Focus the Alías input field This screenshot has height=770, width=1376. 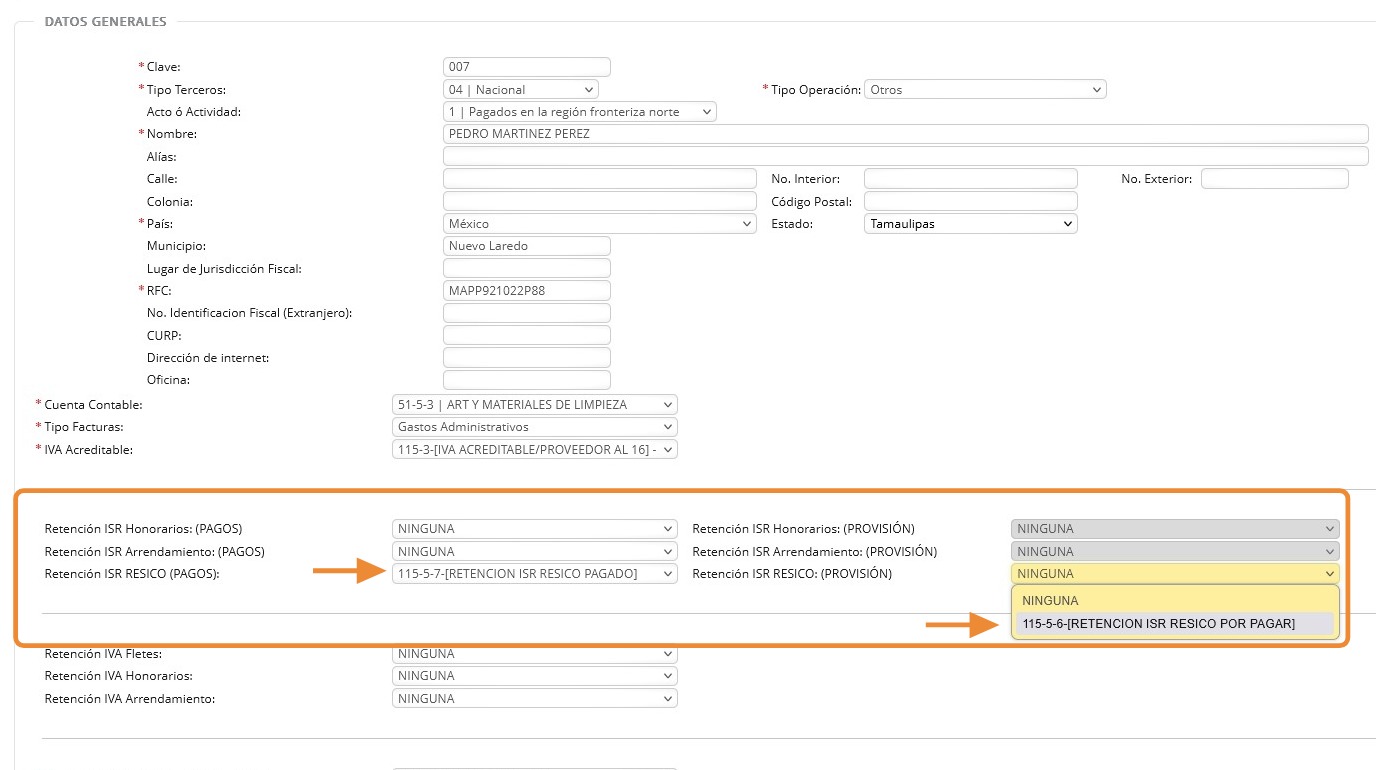tap(906, 156)
